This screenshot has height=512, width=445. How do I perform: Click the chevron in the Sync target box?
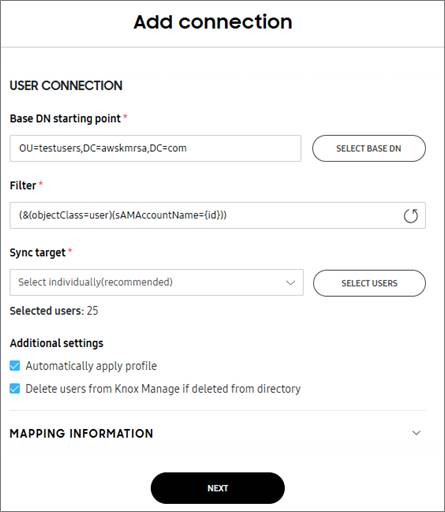[x=291, y=283]
